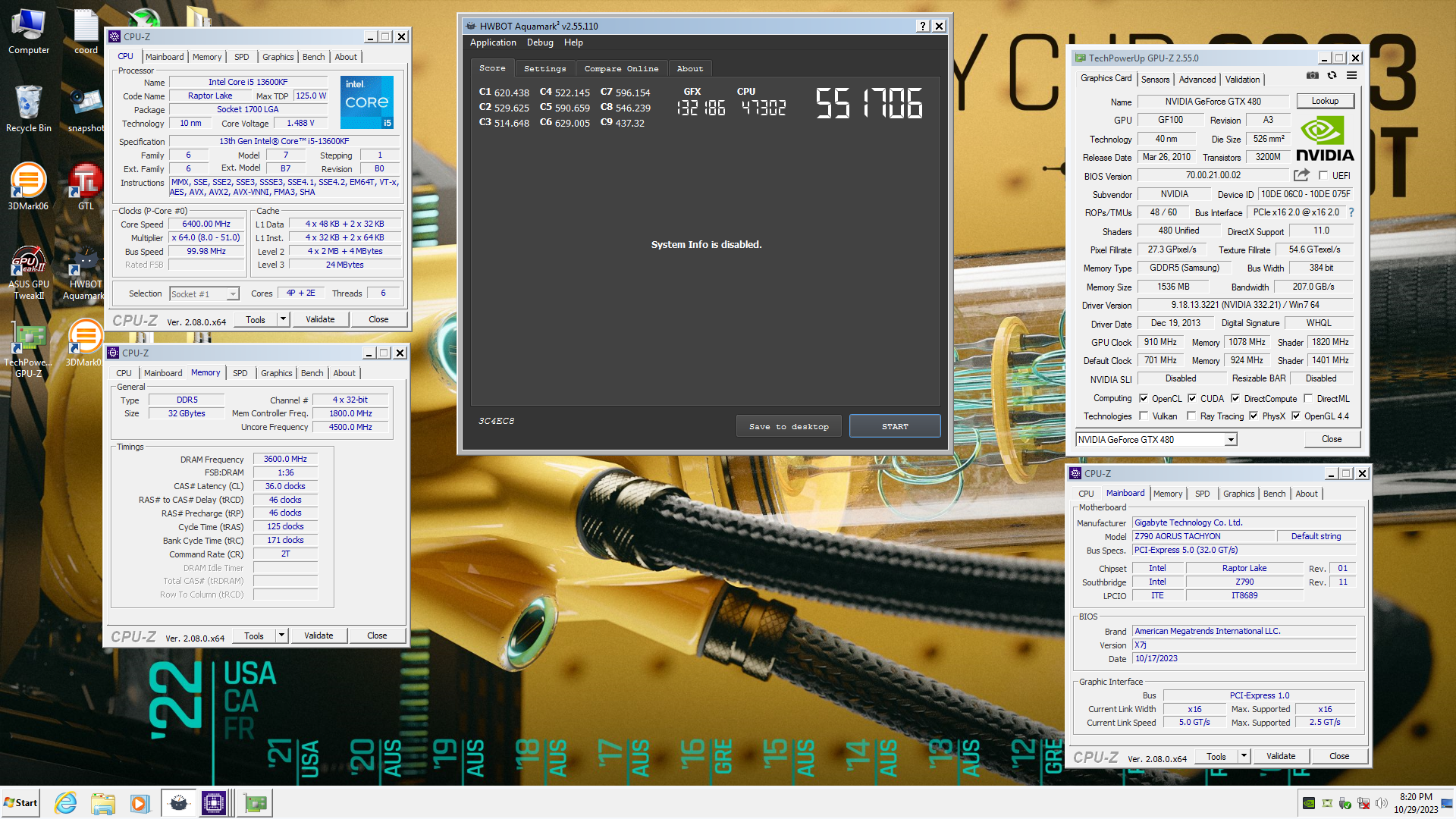Open the GTL desktop shortcut
Image resolution: width=1456 pixels, height=819 pixels.
click(86, 186)
